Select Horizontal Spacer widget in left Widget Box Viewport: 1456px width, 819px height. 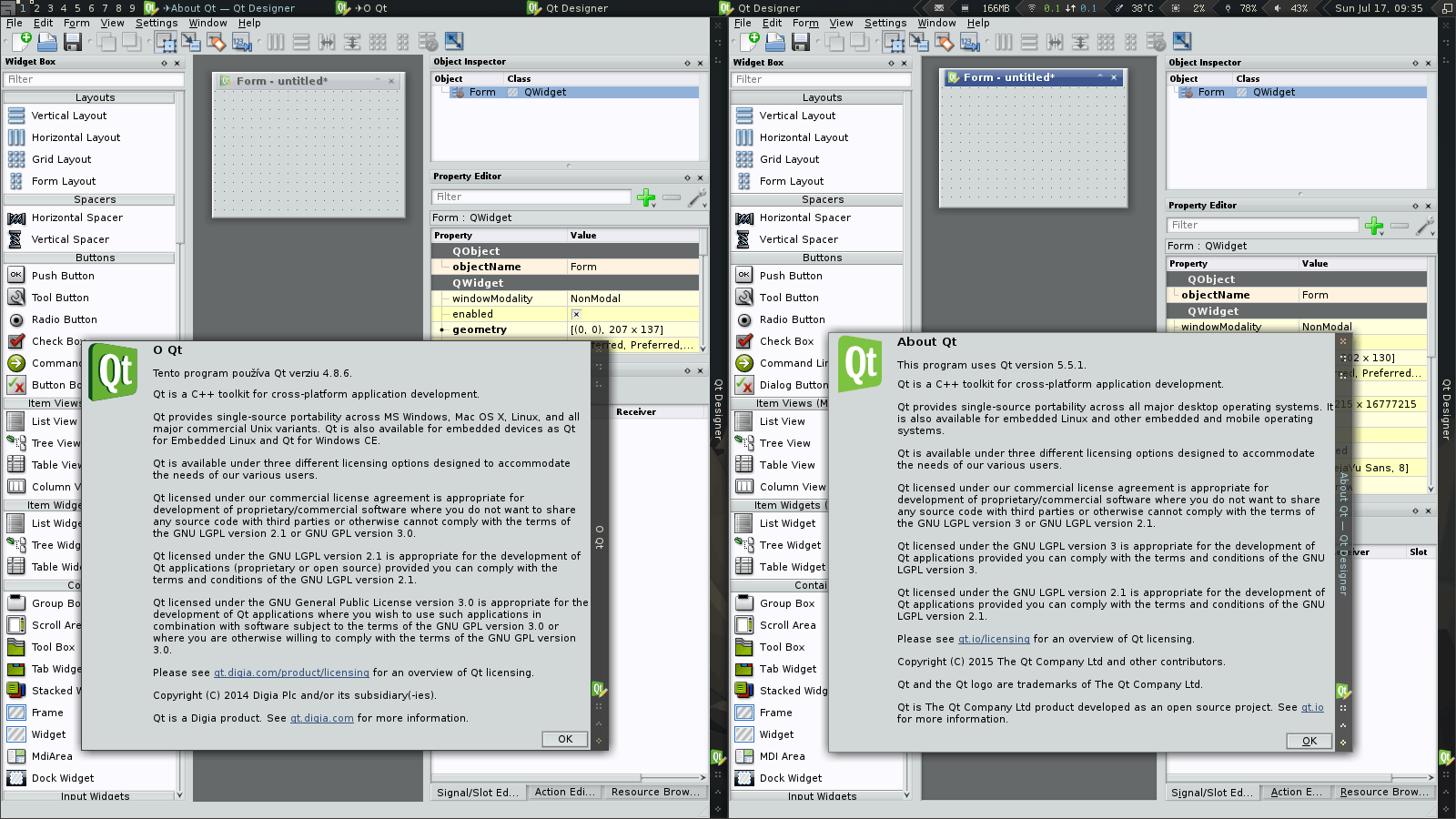(89, 217)
